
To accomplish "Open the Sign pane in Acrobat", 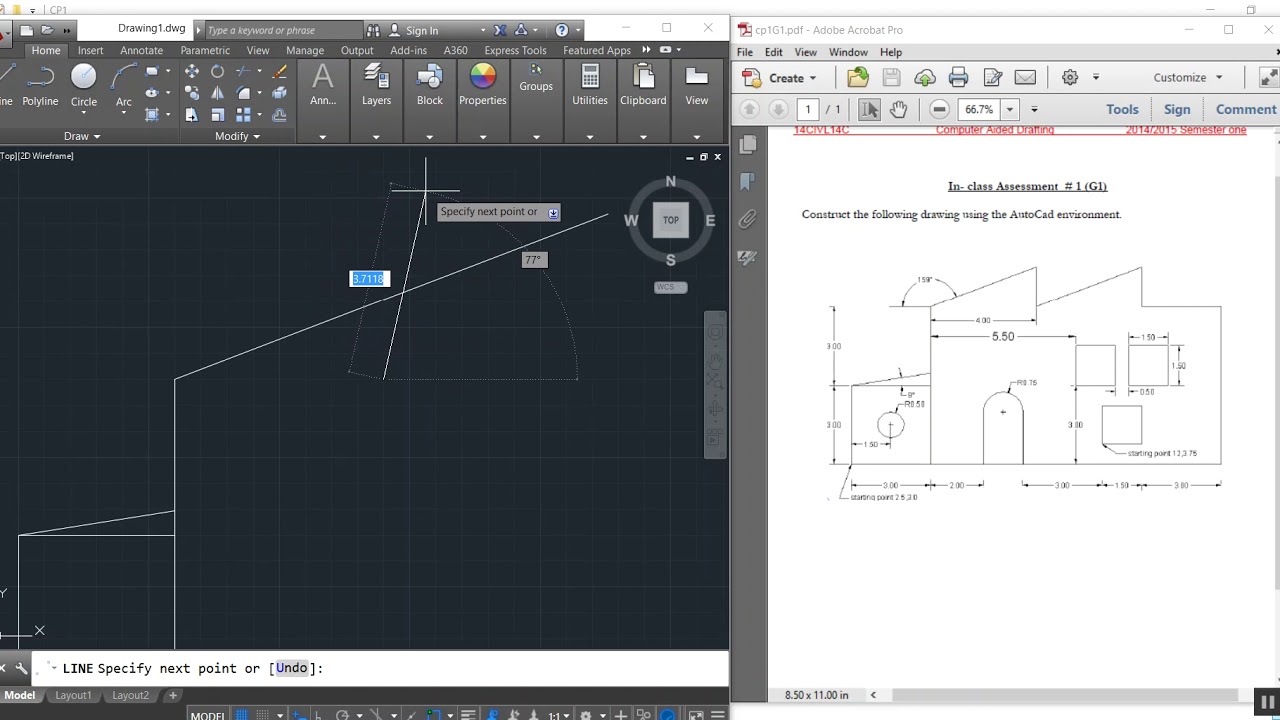I will click(1177, 109).
